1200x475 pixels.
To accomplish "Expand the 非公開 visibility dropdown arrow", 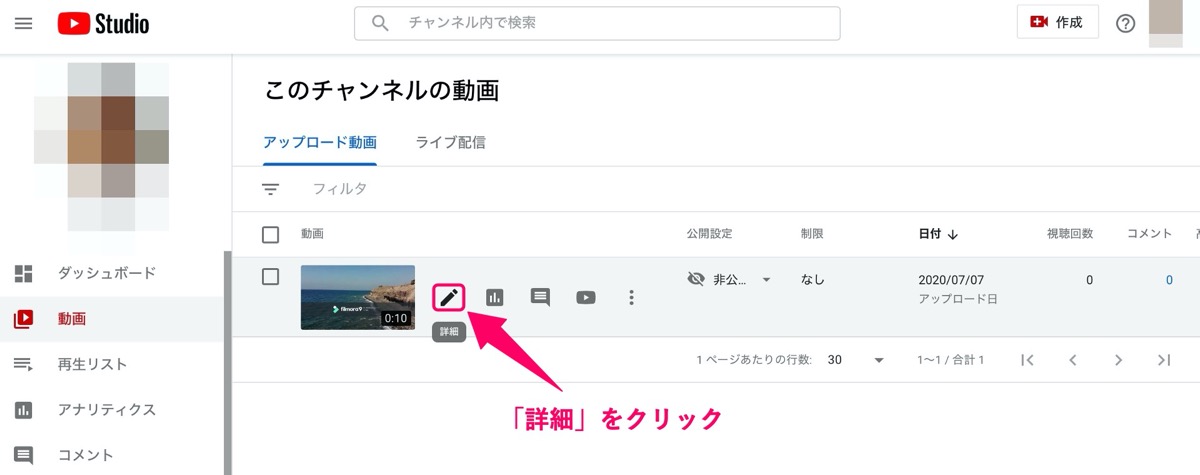I will click(766, 280).
